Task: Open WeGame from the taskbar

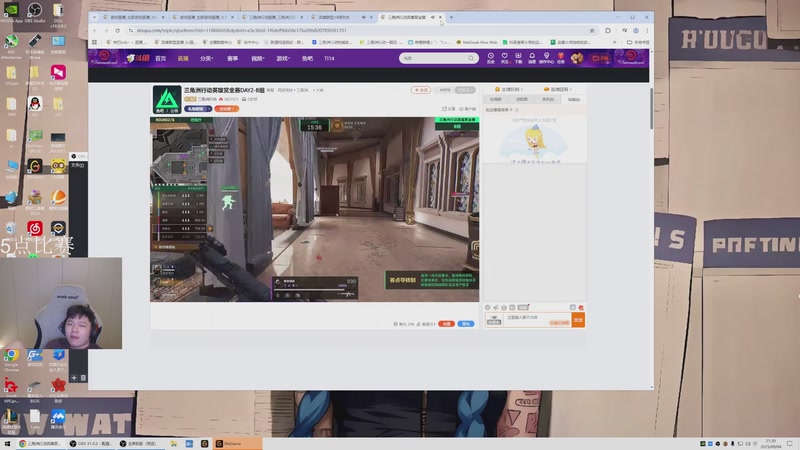Action: (238, 444)
